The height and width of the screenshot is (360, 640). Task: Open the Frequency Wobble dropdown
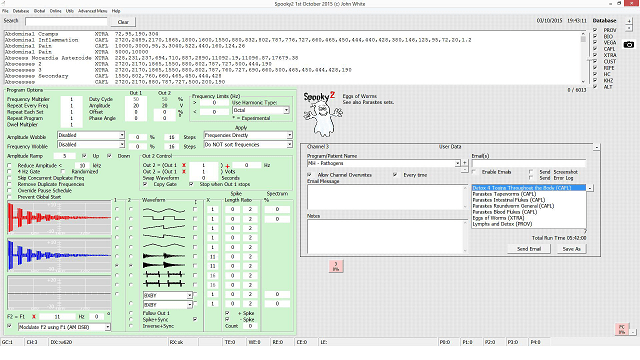pos(122,144)
